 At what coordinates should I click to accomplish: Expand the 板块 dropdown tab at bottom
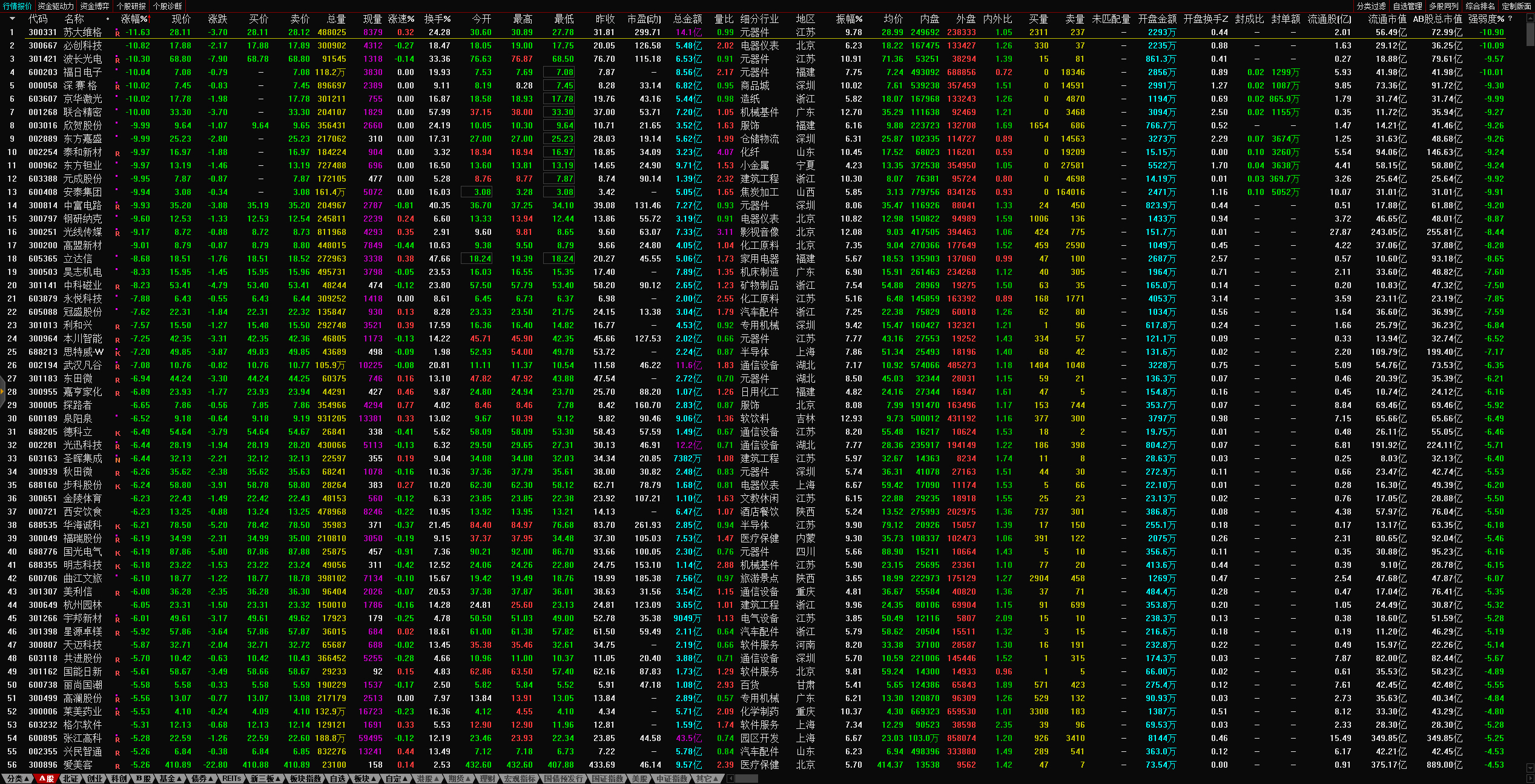(364, 779)
